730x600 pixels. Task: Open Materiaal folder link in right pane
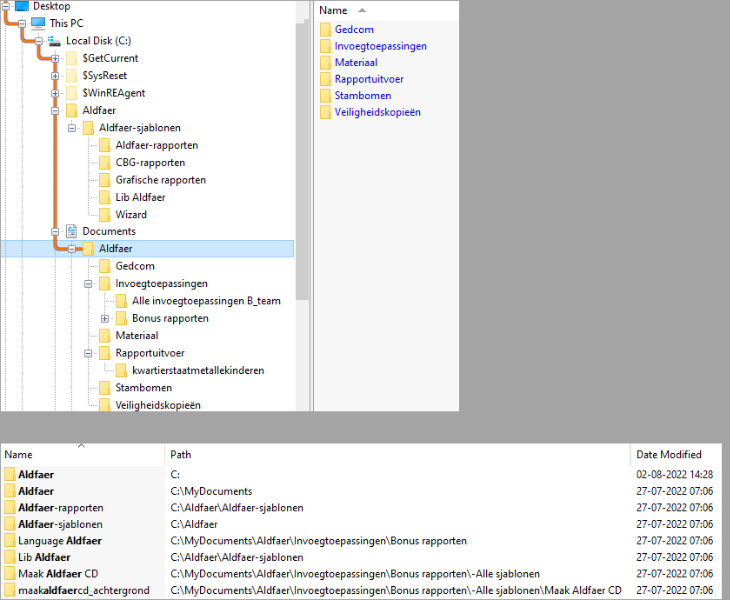click(x=356, y=63)
